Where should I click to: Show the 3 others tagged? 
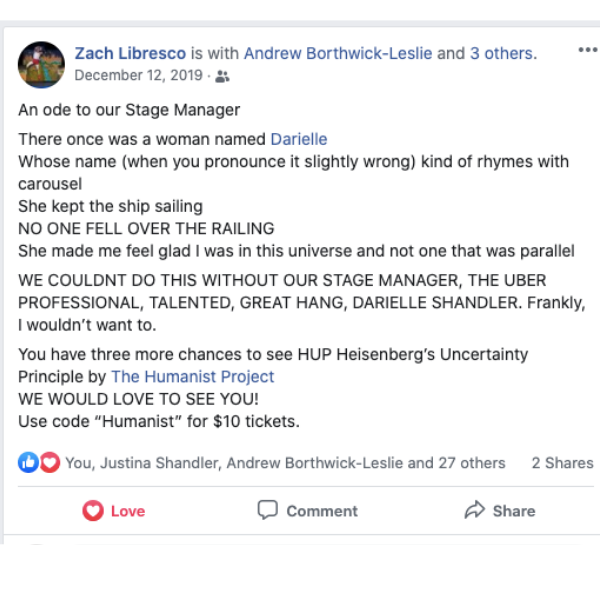point(502,53)
